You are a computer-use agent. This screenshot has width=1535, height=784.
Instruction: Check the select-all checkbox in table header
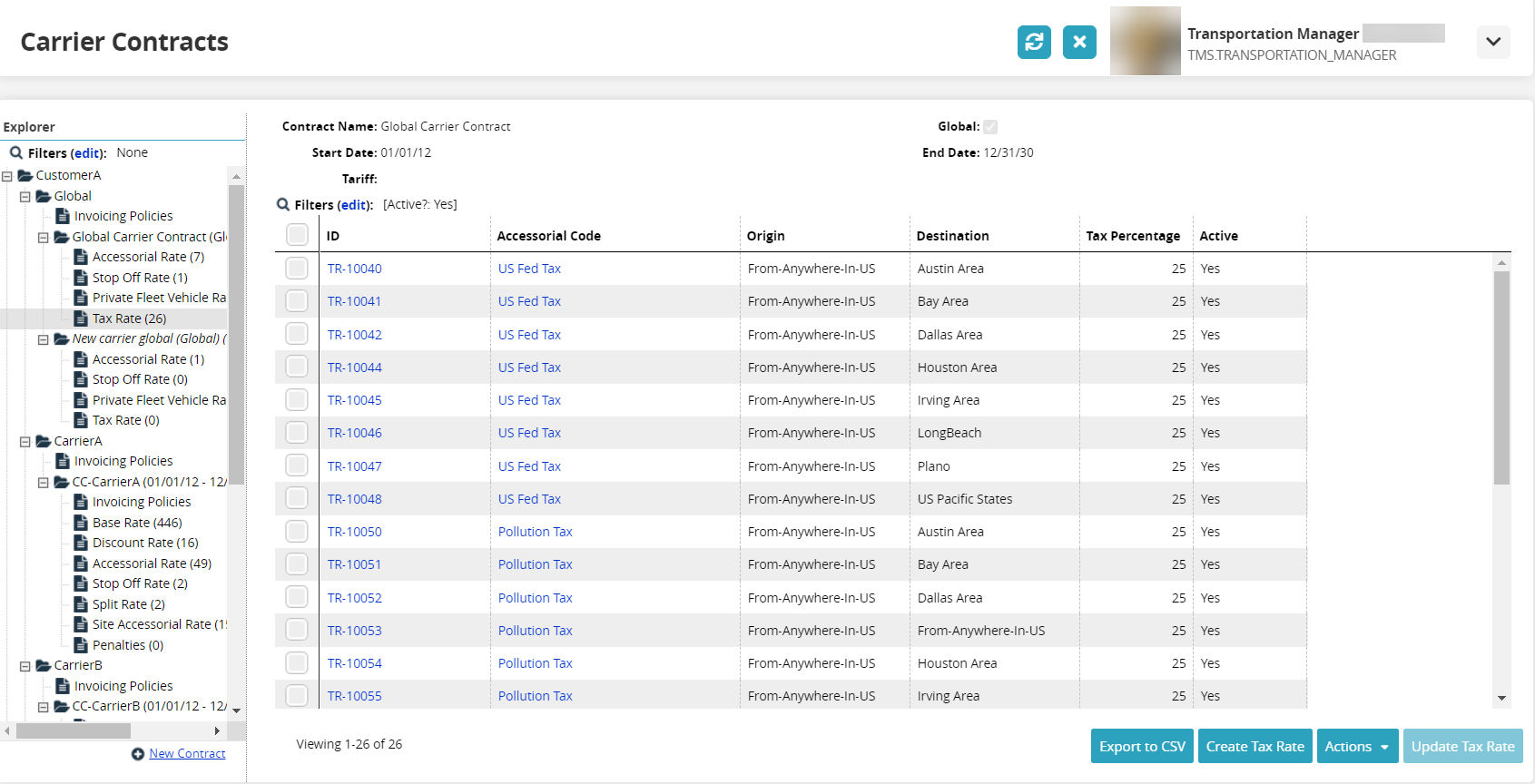(297, 235)
